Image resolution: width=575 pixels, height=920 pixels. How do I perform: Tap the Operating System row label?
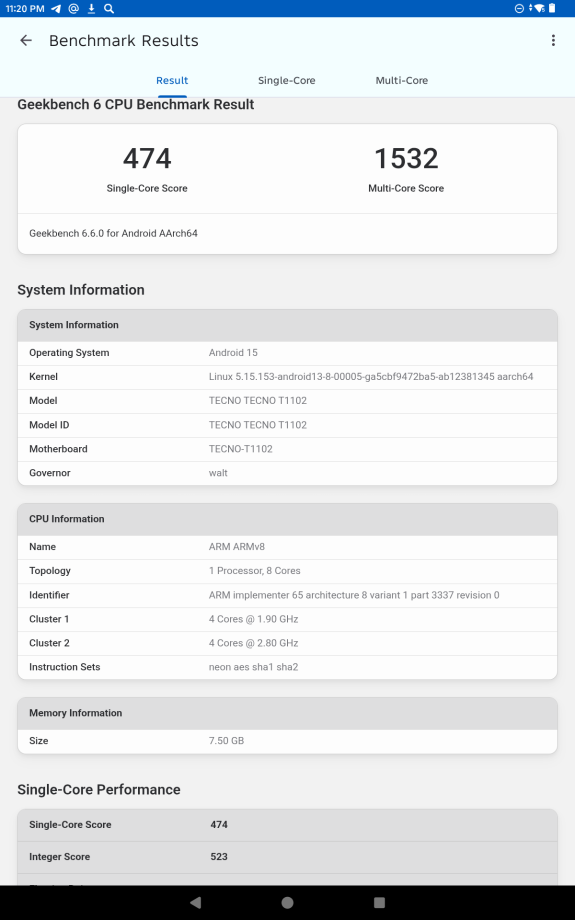click(69, 353)
